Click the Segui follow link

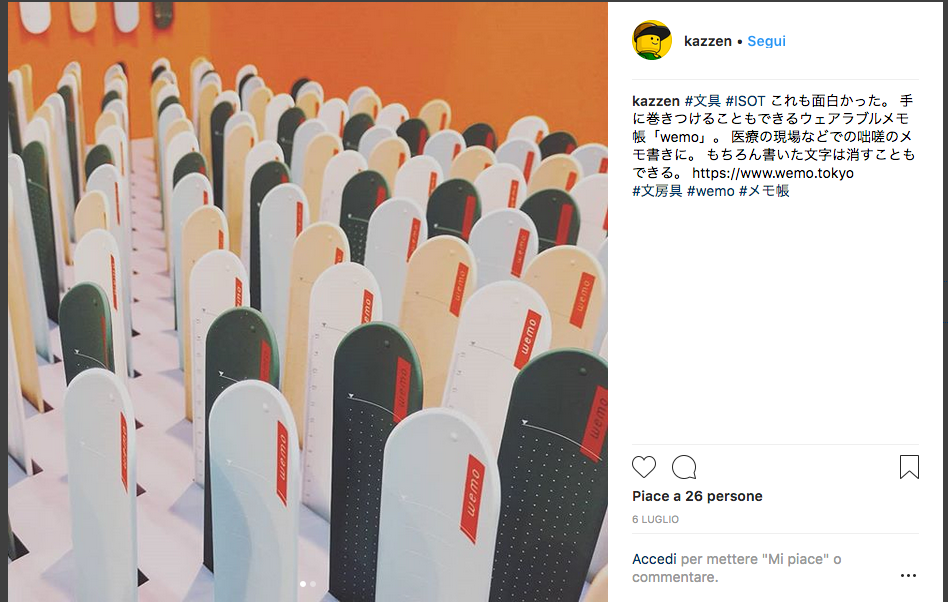pos(766,41)
